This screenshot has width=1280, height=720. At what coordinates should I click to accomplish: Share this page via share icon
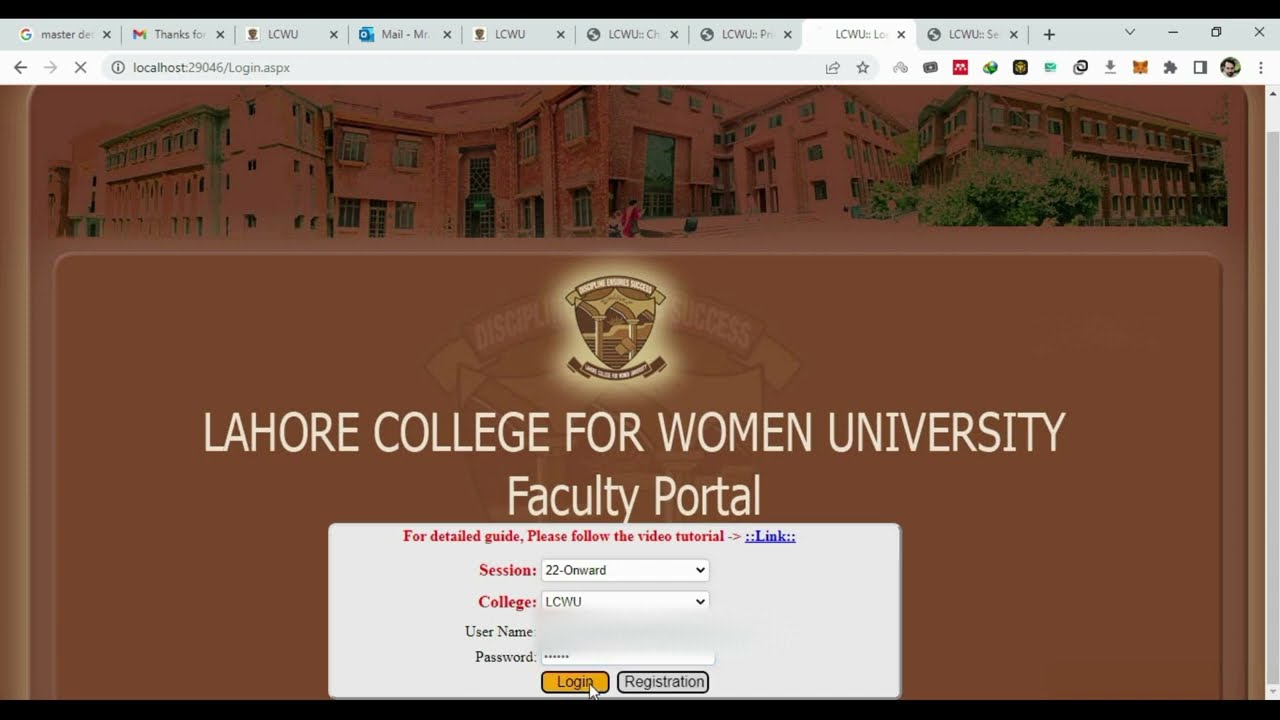832,67
